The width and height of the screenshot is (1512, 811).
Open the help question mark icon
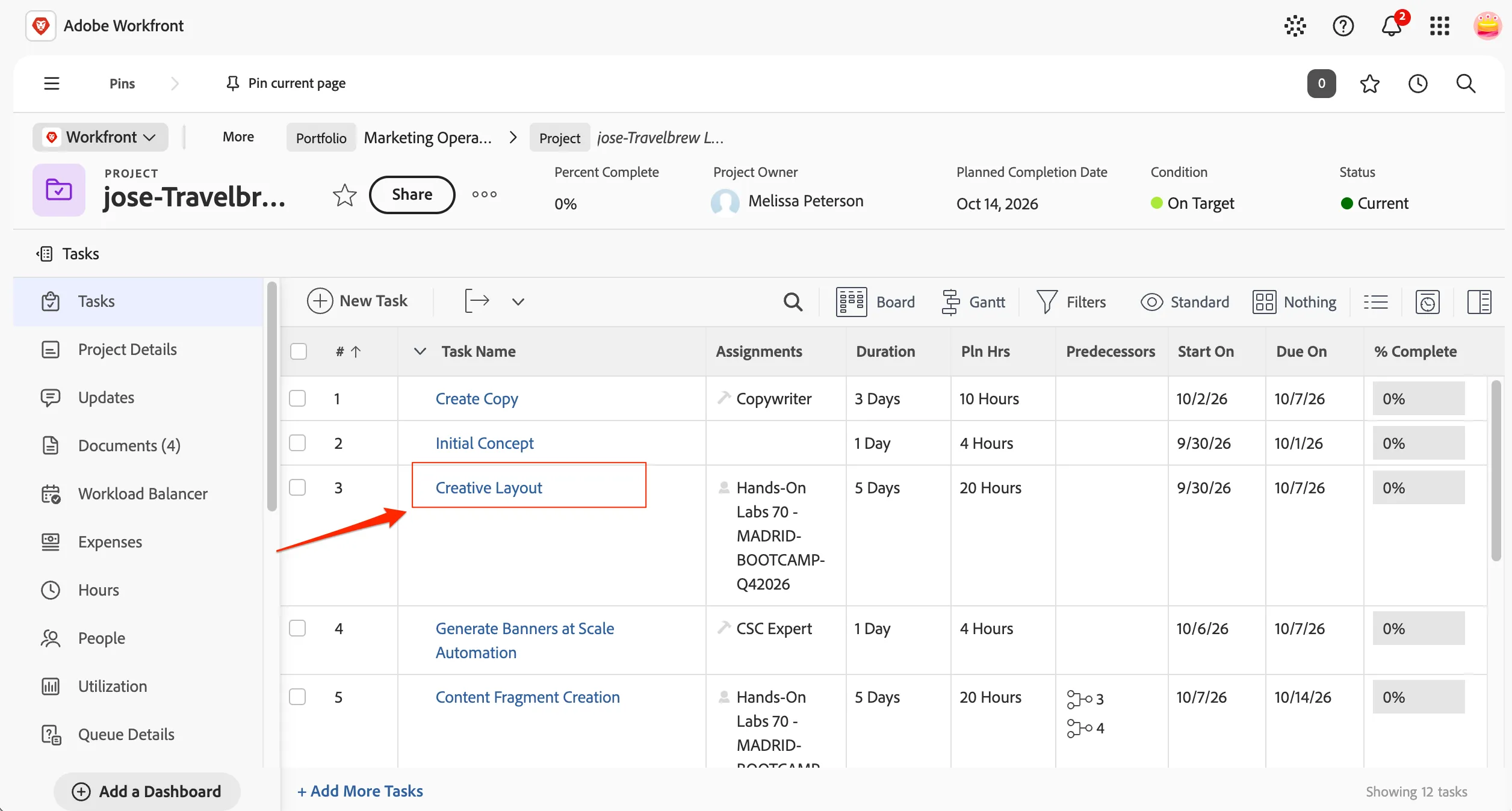1343,26
